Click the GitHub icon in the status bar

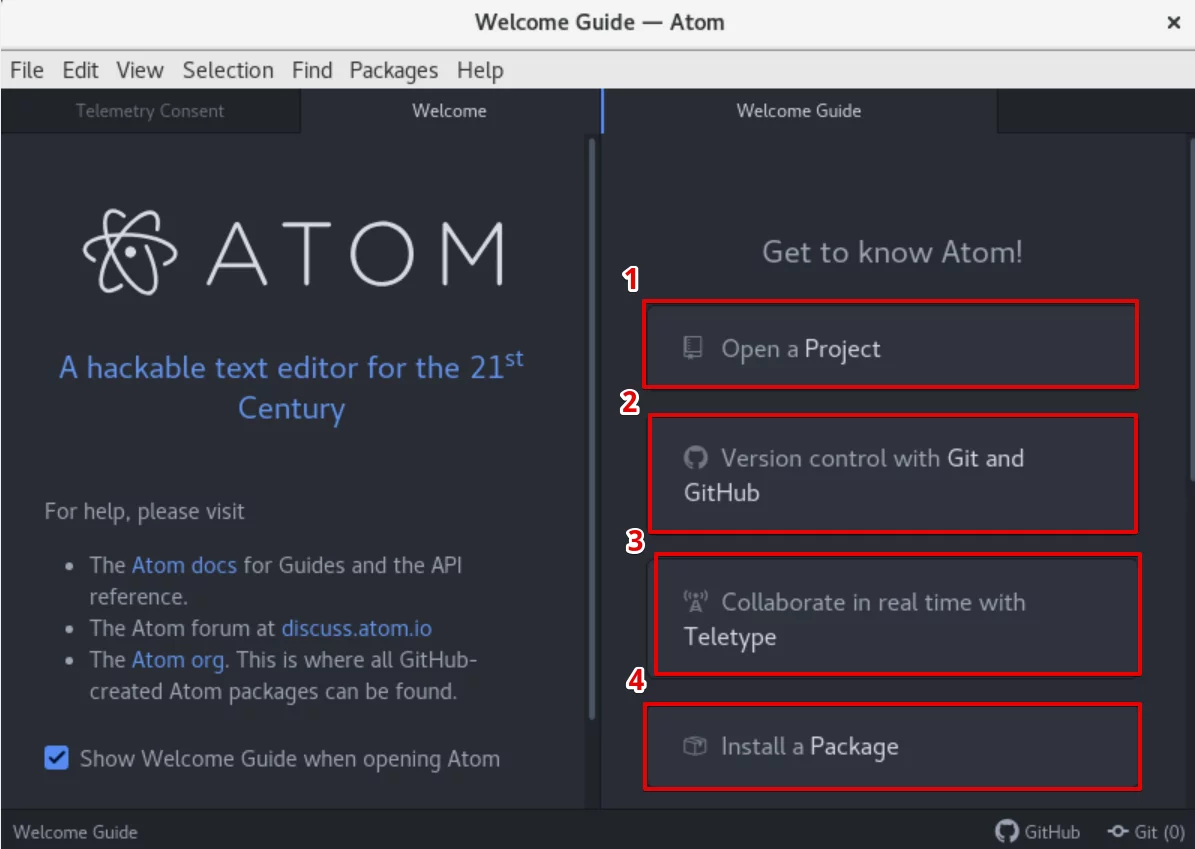(1007, 831)
